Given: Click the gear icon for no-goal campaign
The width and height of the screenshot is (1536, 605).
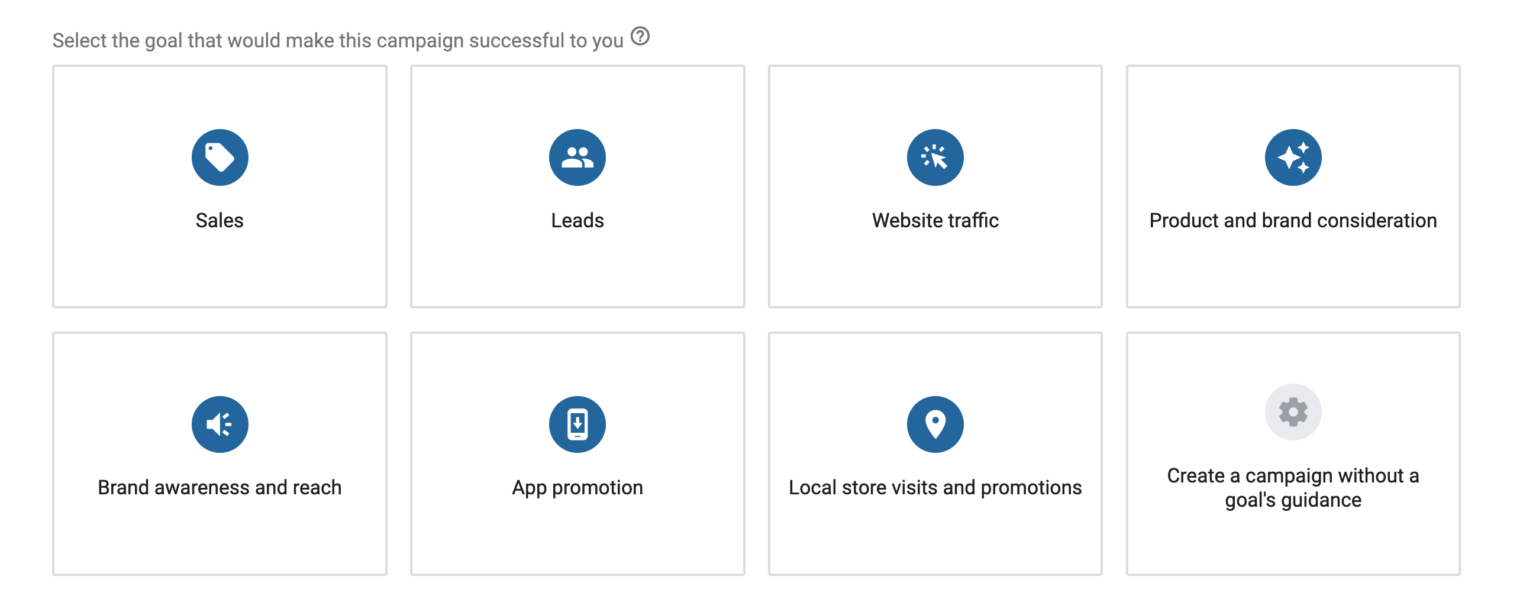Looking at the screenshot, I should pos(1293,411).
